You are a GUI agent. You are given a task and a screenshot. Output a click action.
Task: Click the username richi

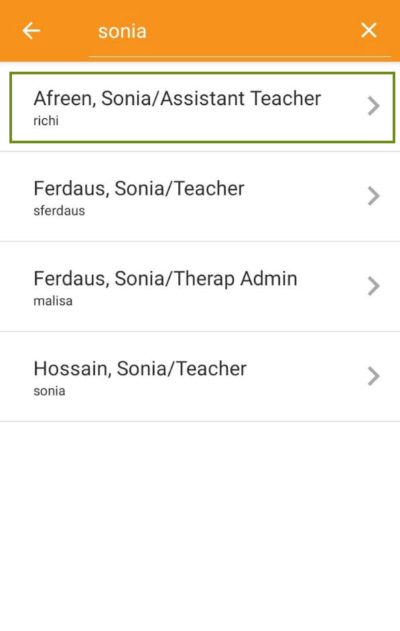coord(46,121)
